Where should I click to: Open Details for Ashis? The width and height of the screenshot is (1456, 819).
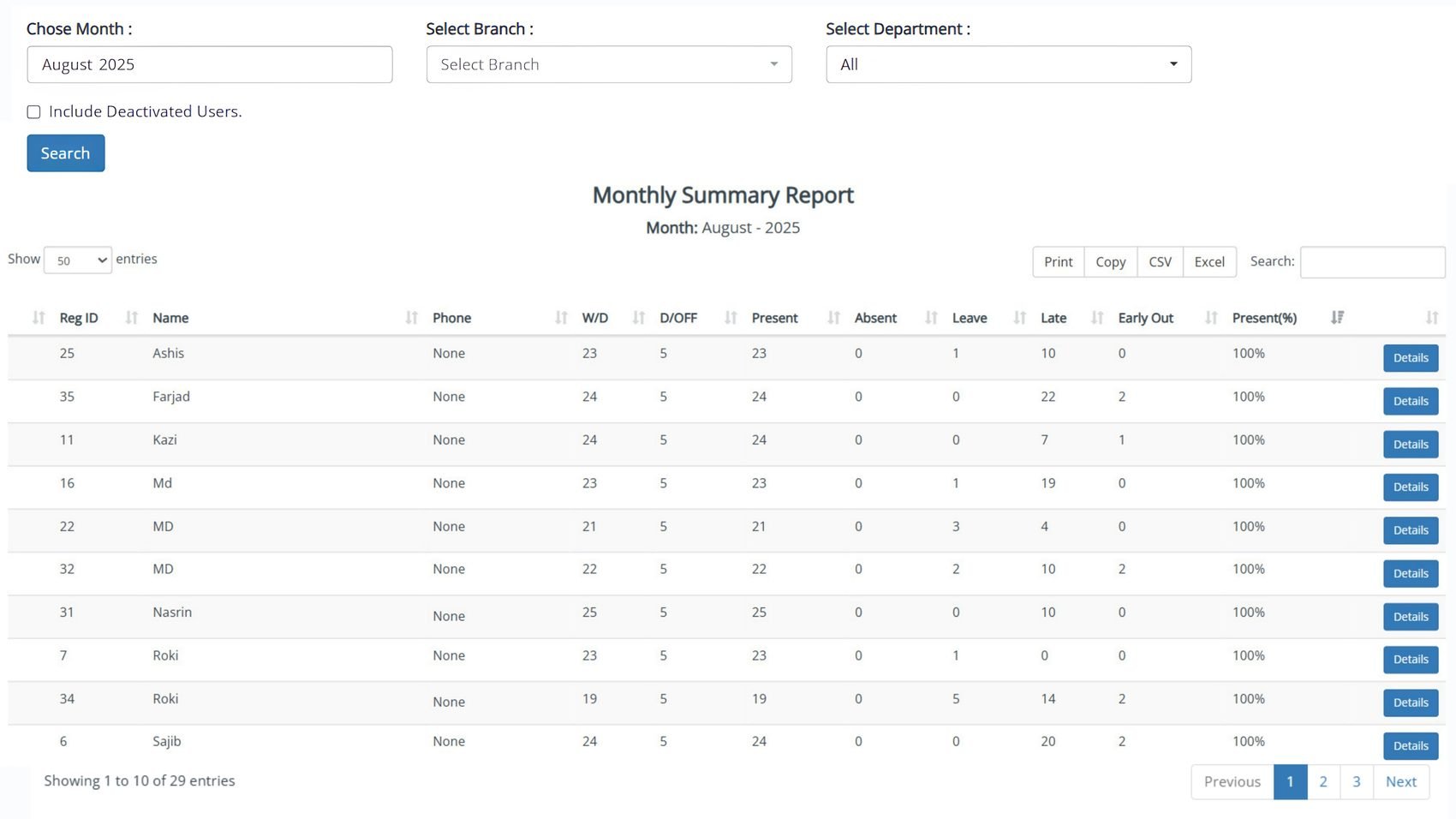point(1411,358)
